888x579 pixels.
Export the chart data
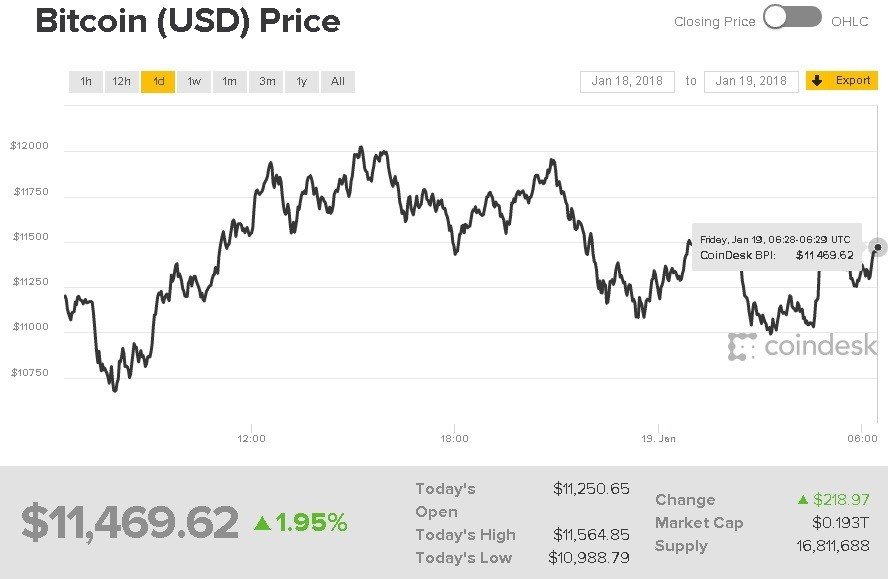[842, 81]
